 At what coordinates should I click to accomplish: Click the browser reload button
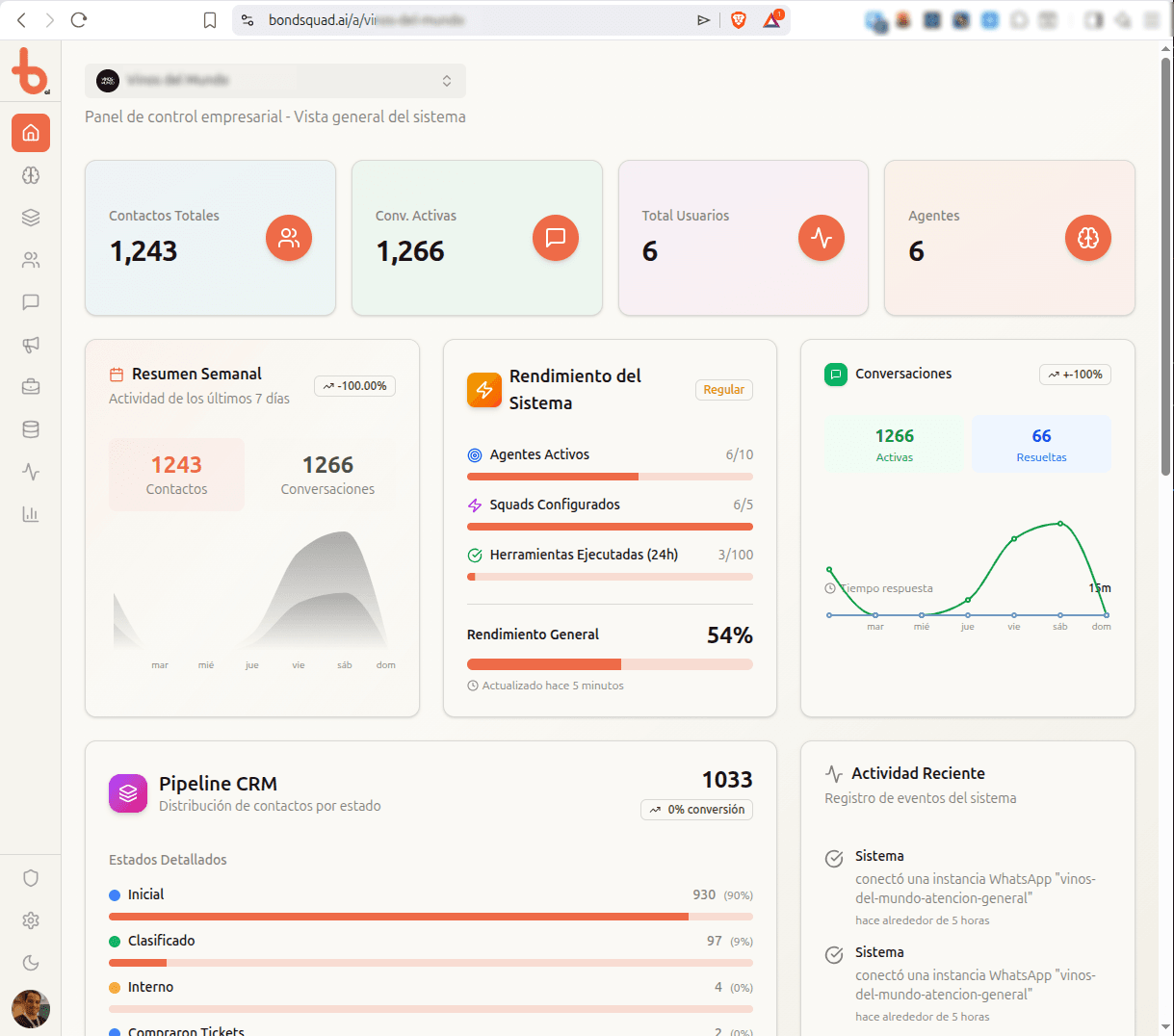[79, 20]
